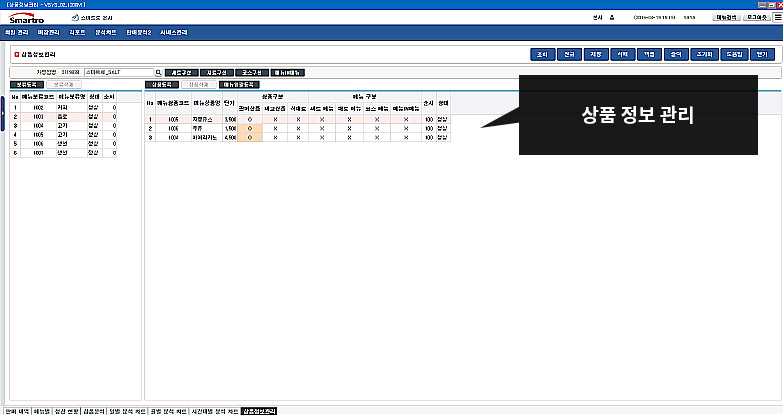Open the 분석차트 menu
This screenshot has height=415, width=783.
(106, 32)
